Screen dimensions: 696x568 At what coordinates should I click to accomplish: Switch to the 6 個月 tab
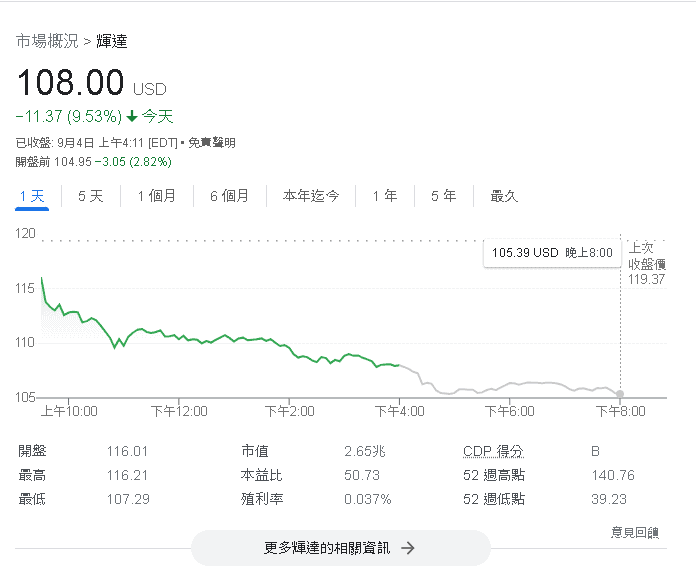pyautogui.click(x=229, y=196)
